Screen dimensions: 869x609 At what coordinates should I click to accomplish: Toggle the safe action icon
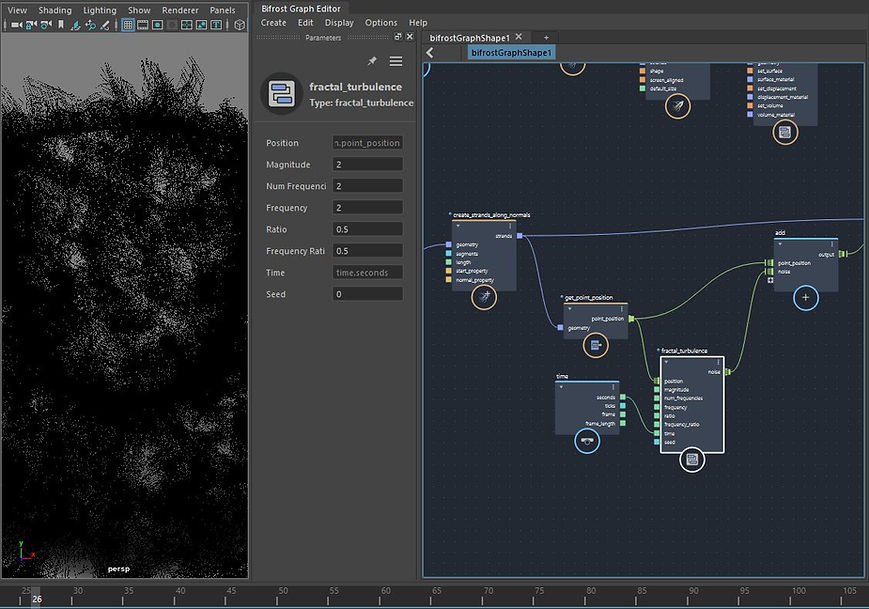(201, 25)
